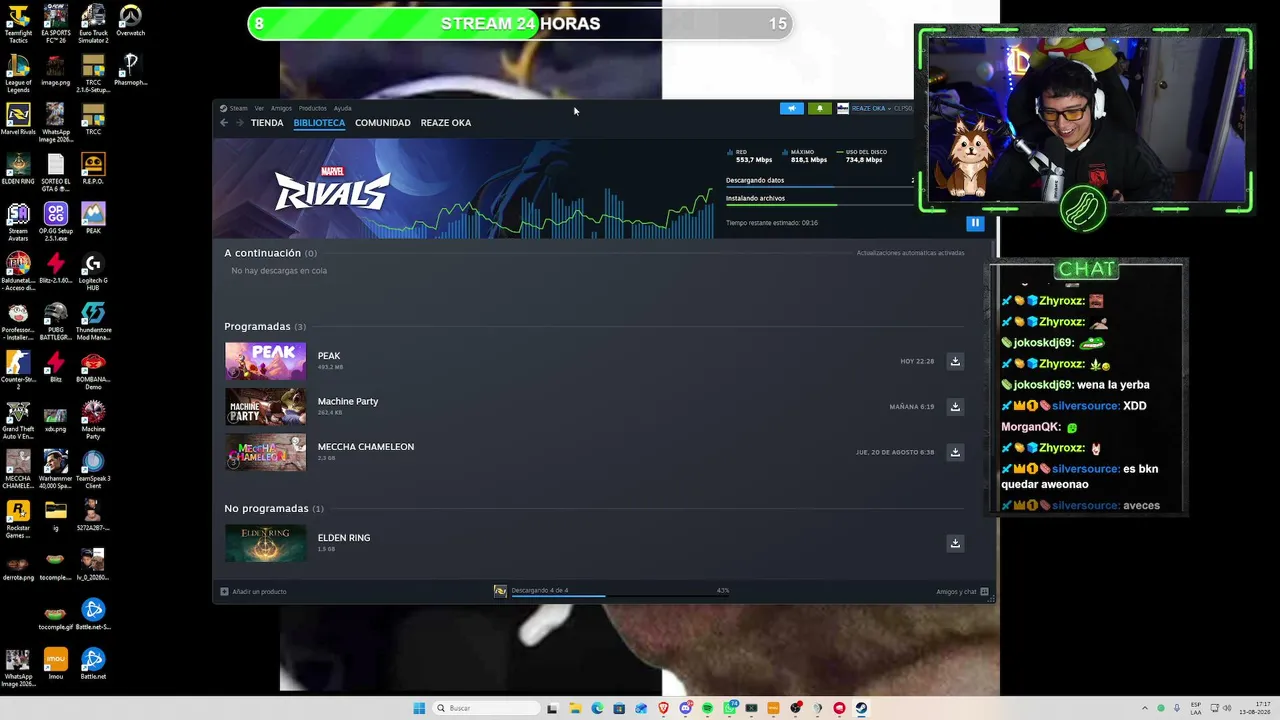The height and width of the screenshot is (720, 1280).
Task: Select the R.E.P.O. desktop icon
Action: [x=93, y=168]
